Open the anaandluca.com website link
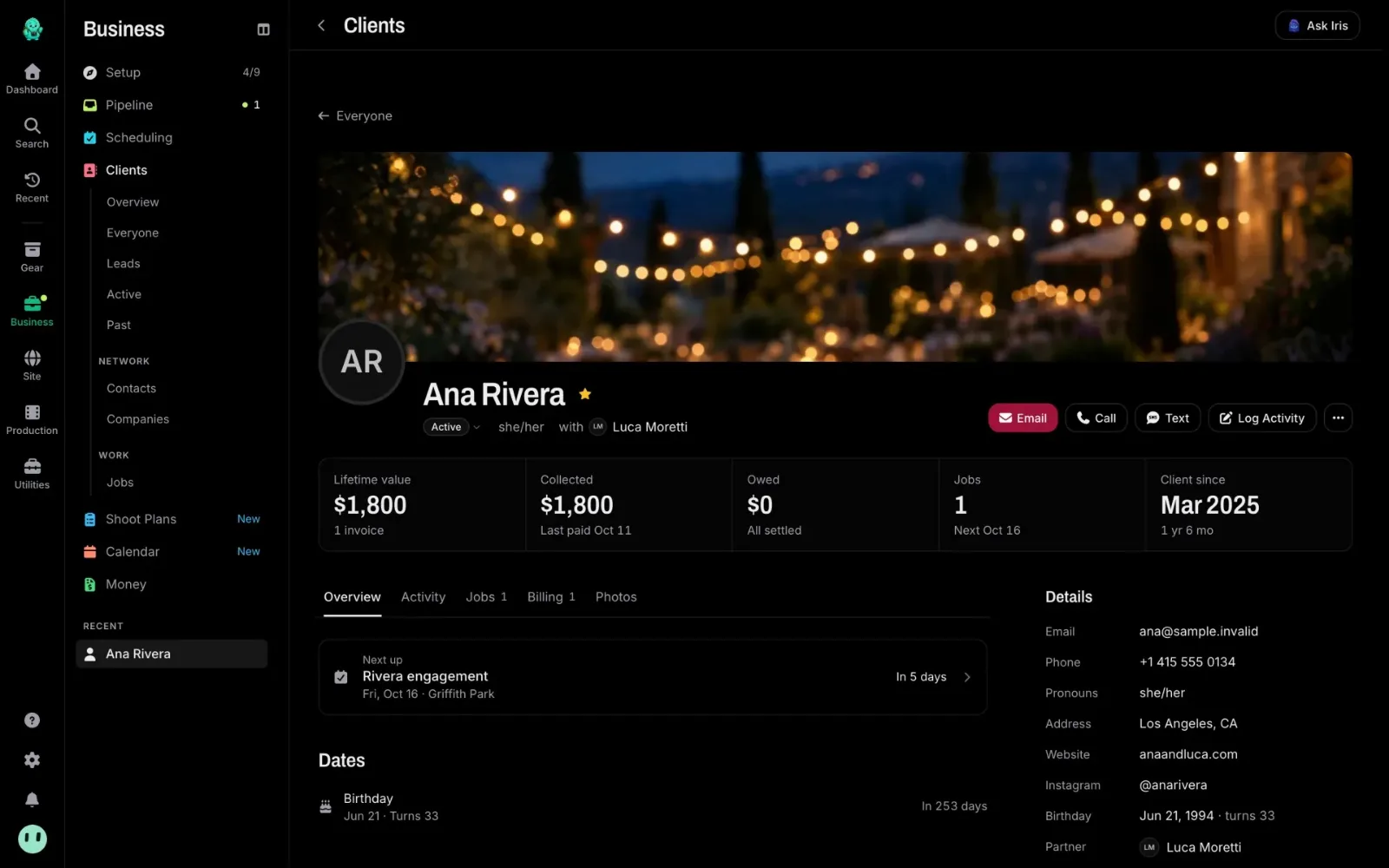Viewport: 1389px width, 868px height. tap(1188, 754)
